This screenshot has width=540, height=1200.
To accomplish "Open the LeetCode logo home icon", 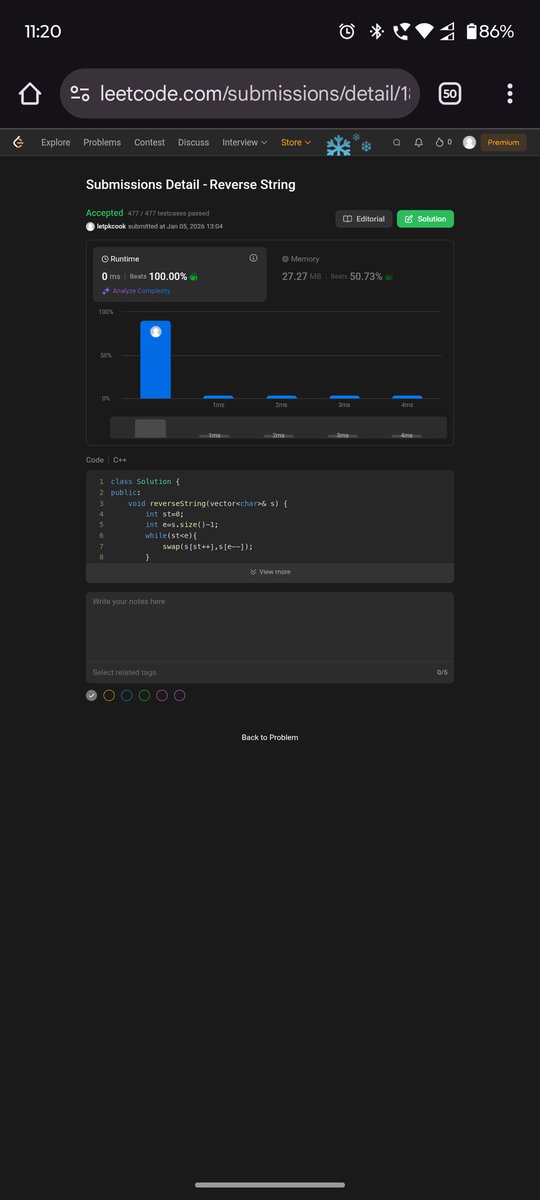I will coord(18,143).
